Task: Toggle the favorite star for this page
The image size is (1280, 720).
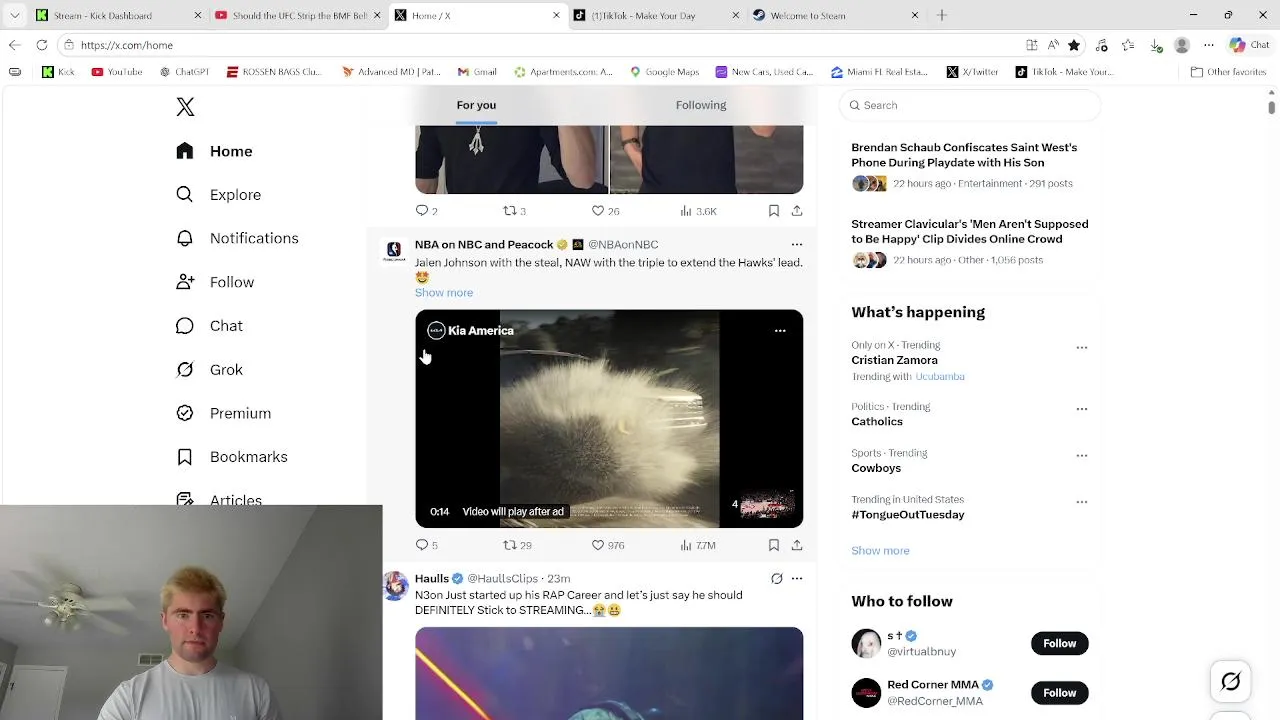Action: pyautogui.click(x=1074, y=45)
